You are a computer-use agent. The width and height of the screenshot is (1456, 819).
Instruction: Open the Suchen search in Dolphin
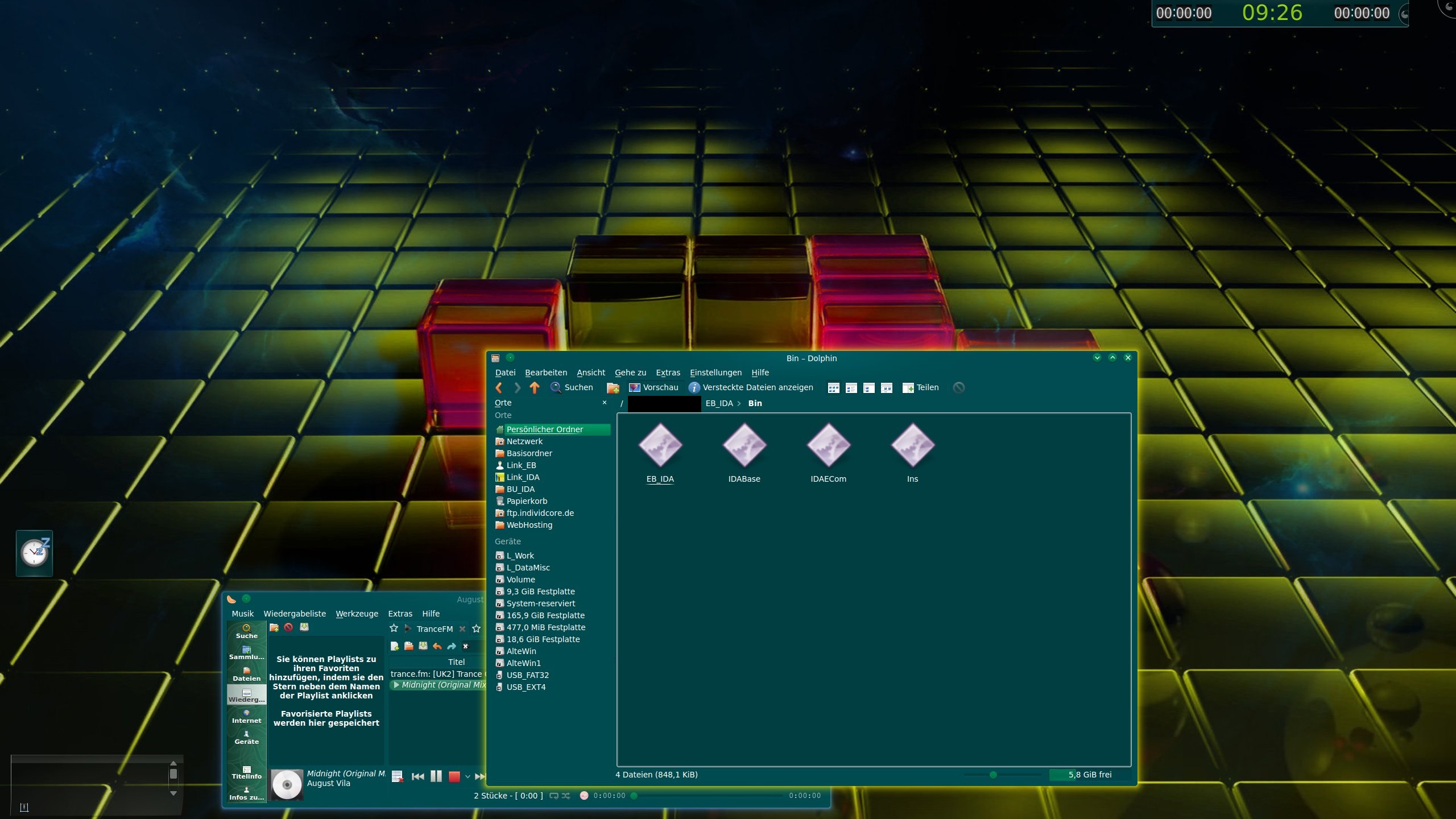click(x=572, y=387)
